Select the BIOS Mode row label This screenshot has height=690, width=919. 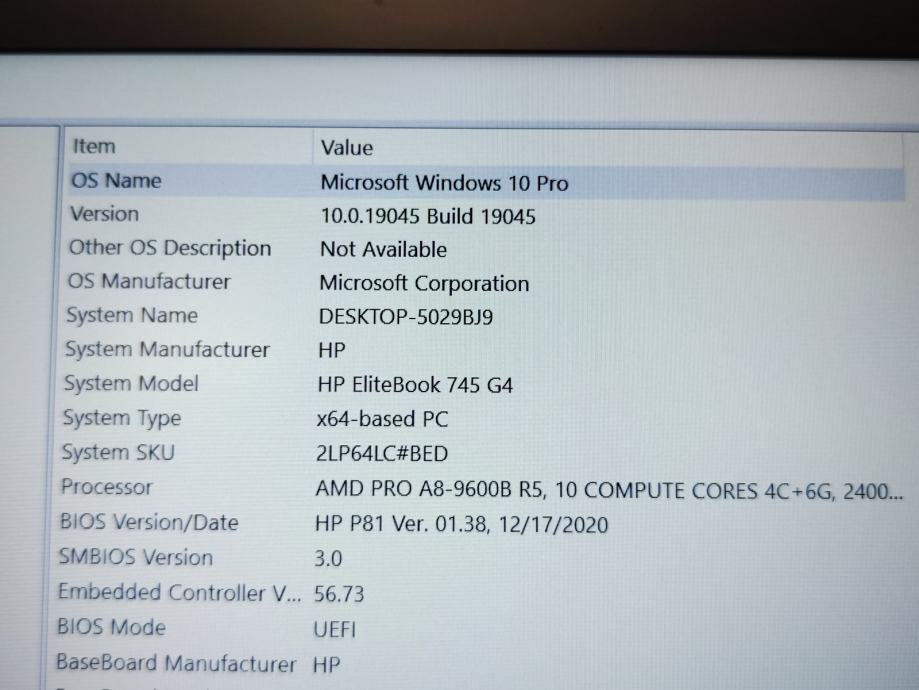(111, 627)
